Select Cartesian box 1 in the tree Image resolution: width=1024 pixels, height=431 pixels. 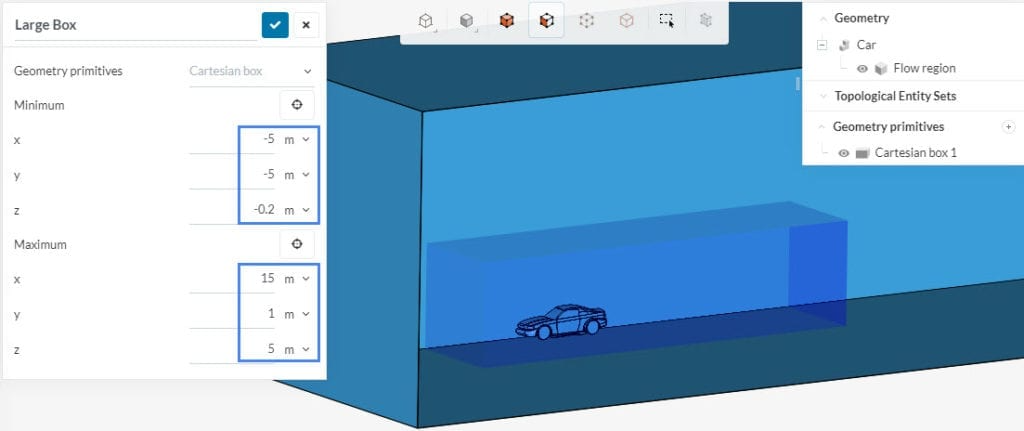coord(915,153)
